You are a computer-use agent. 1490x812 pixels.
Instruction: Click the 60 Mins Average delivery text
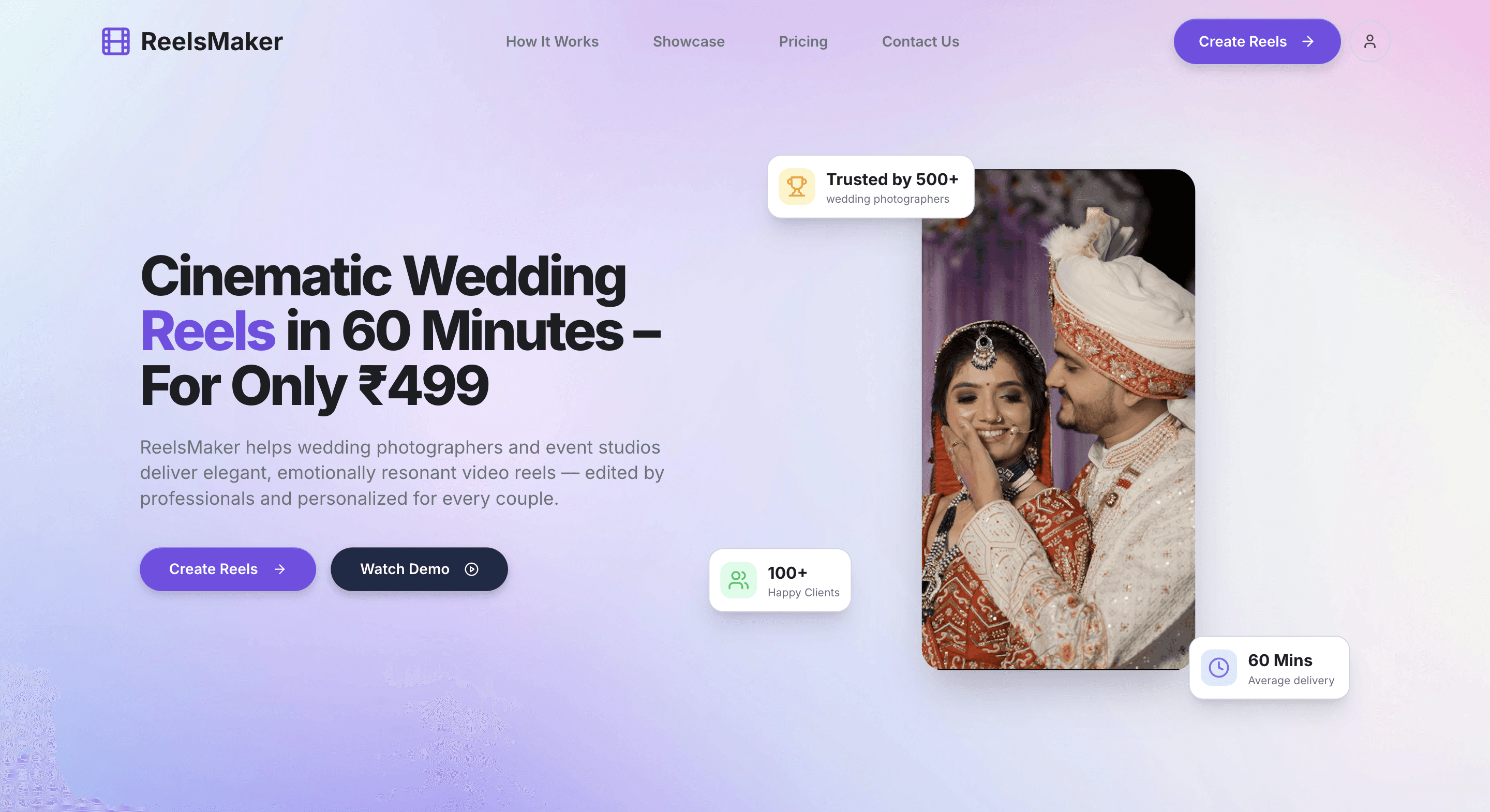(x=1290, y=669)
